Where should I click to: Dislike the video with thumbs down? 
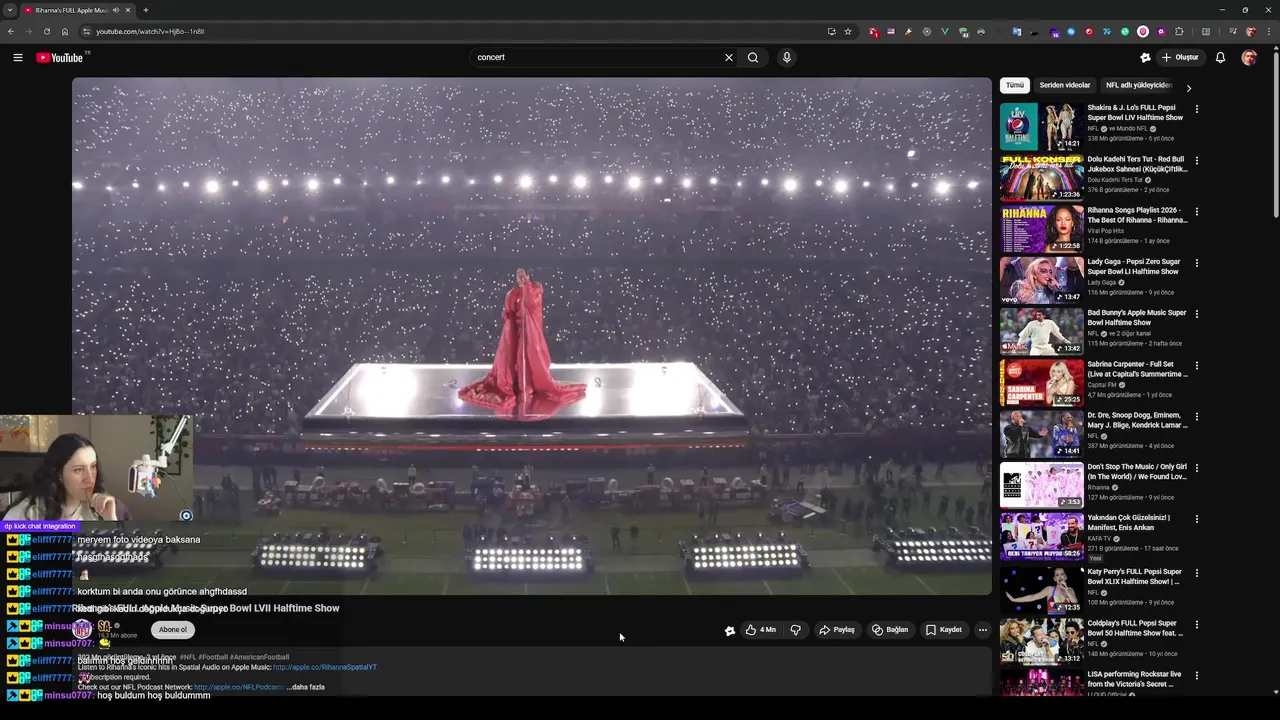796,630
